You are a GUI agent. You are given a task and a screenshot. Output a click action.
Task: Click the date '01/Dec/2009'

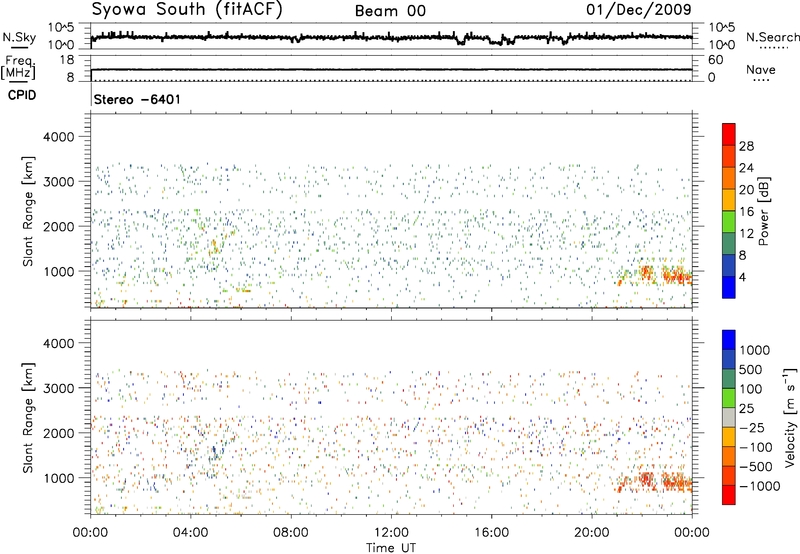(x=639, y=9)
